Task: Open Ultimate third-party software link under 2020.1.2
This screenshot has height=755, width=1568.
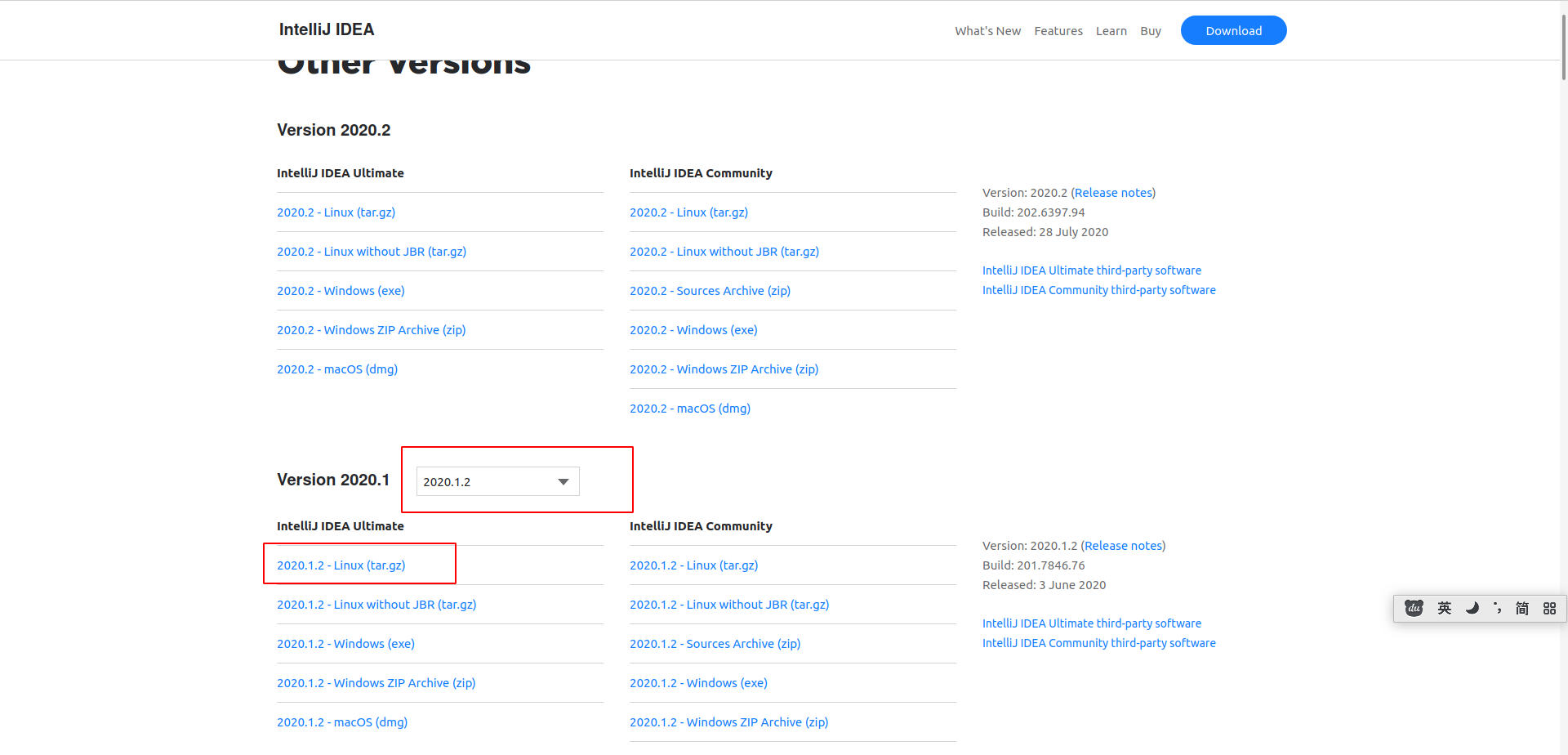Action: click(x=1092, y=623)
